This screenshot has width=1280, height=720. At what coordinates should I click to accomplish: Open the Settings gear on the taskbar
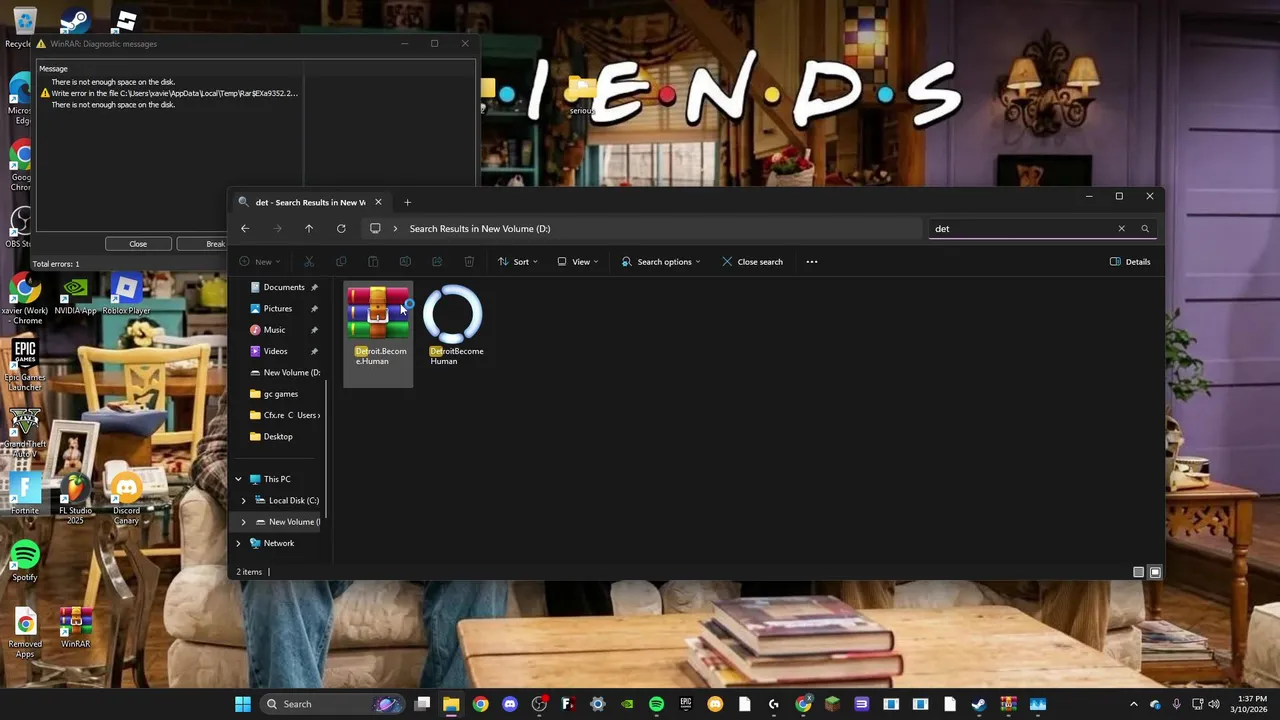(x=598, y=704)
